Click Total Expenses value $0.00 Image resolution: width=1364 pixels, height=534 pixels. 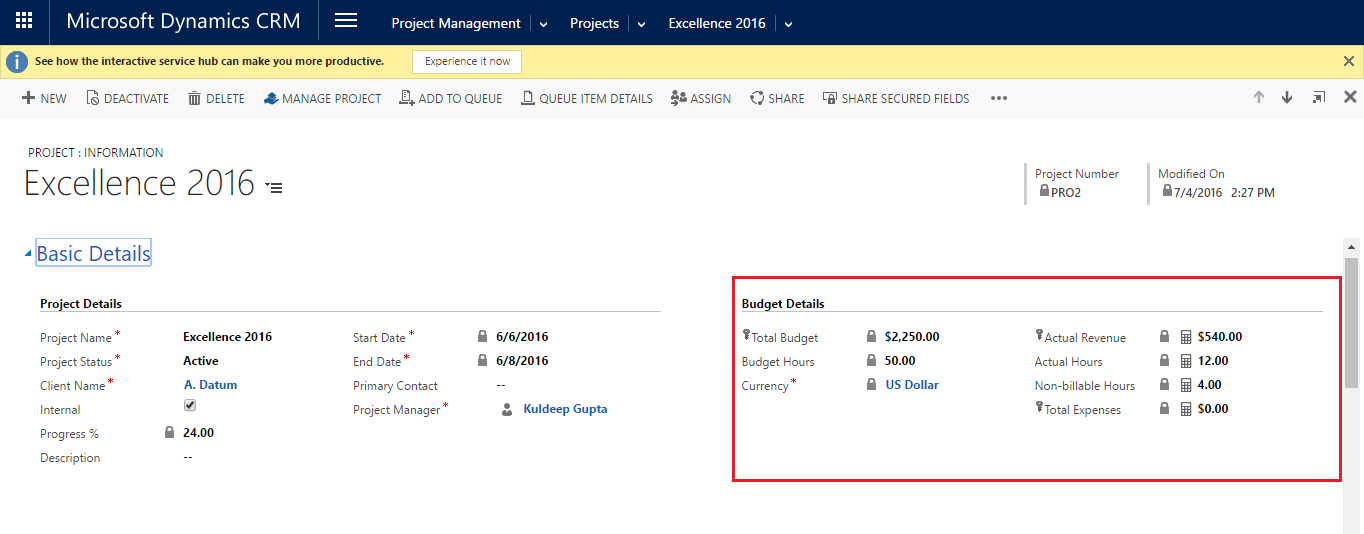point(1213,409)
